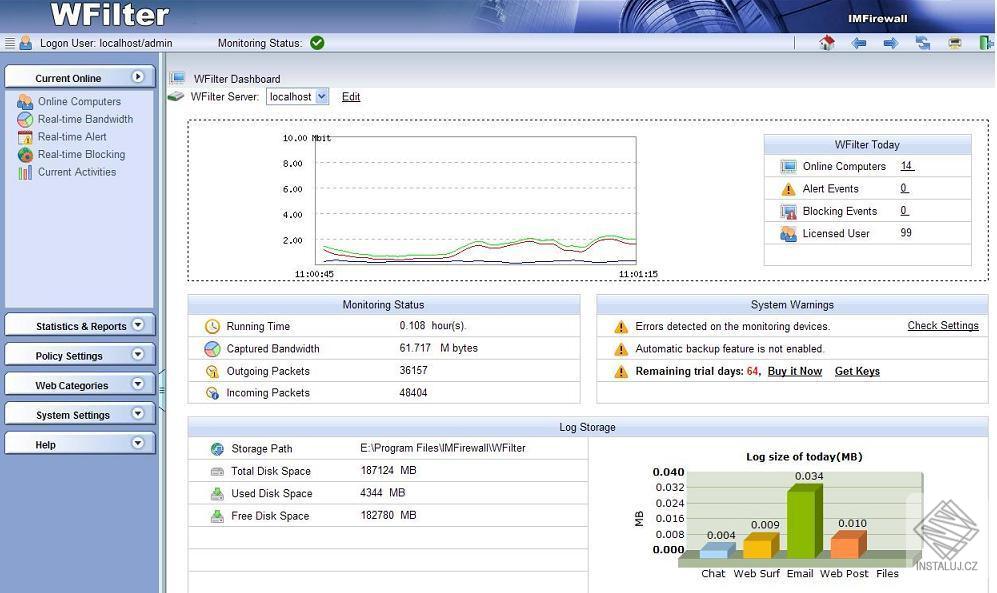Expand the Web Categories panel arrow
The width and height of the screenshot is (997, 593).
(x=137, y=384)
